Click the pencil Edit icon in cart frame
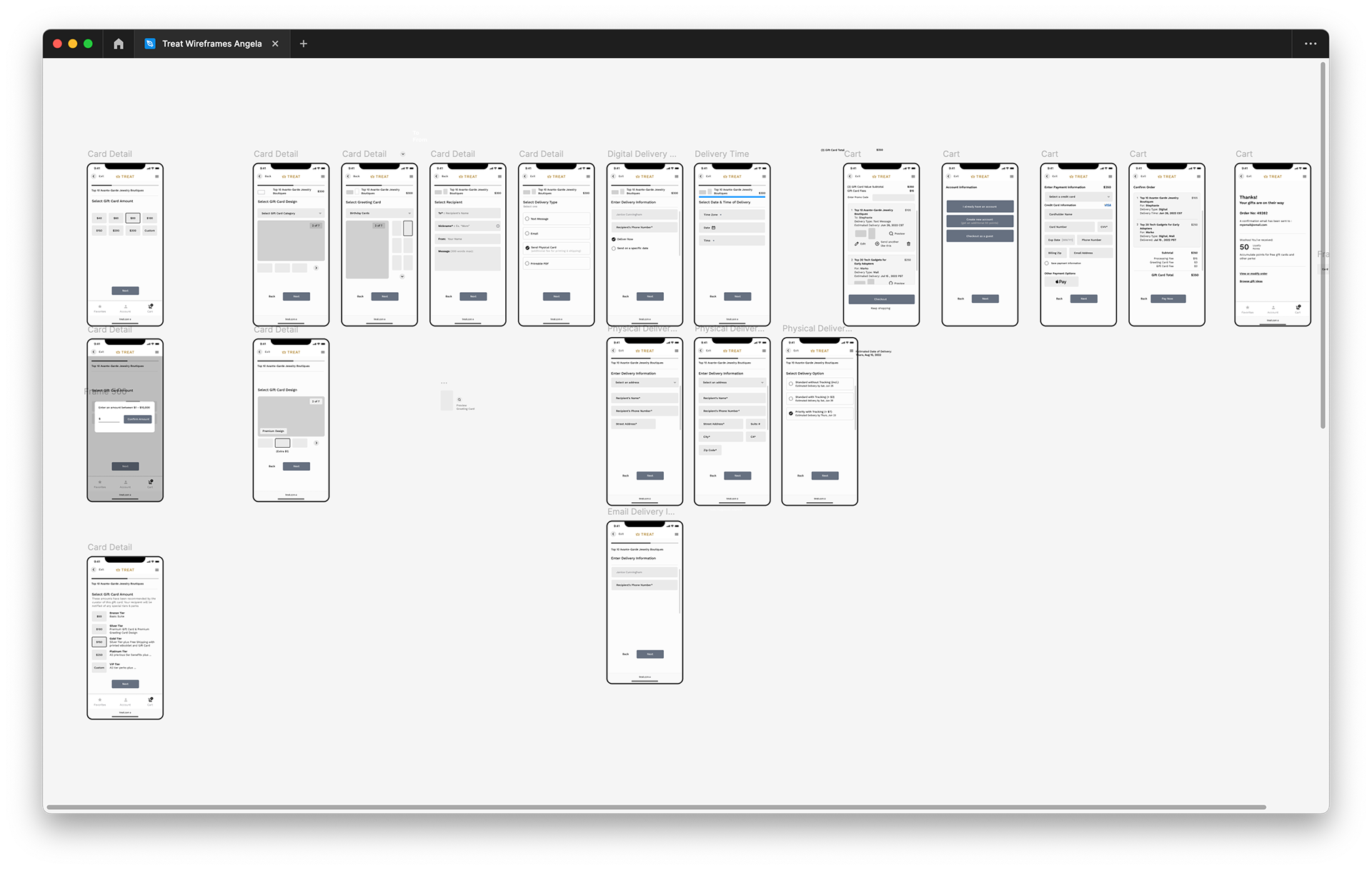This screenshot has width=1372, height=870. click(856, 244)
